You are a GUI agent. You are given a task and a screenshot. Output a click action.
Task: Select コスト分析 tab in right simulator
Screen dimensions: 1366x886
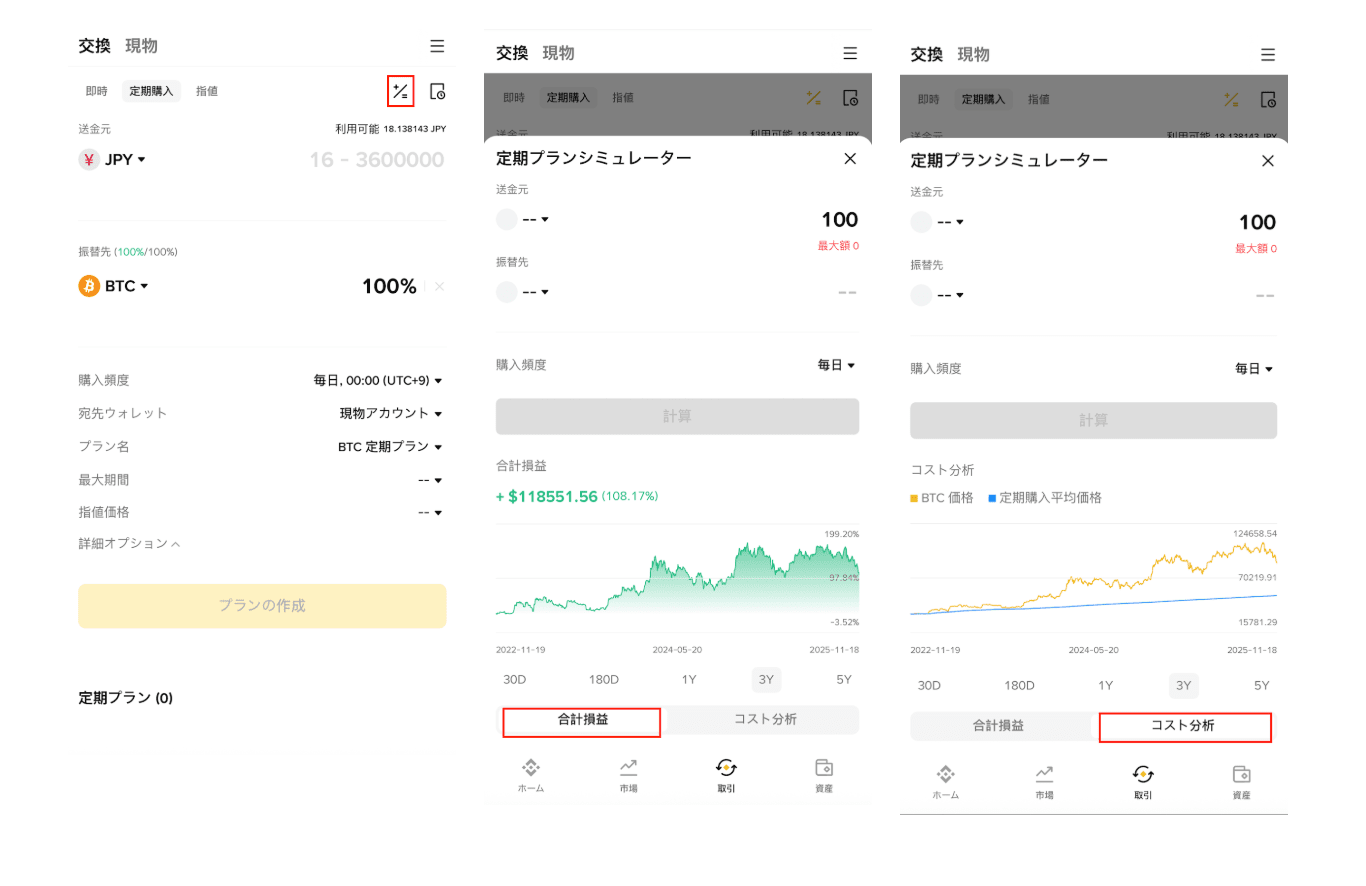pos(1184,727)
